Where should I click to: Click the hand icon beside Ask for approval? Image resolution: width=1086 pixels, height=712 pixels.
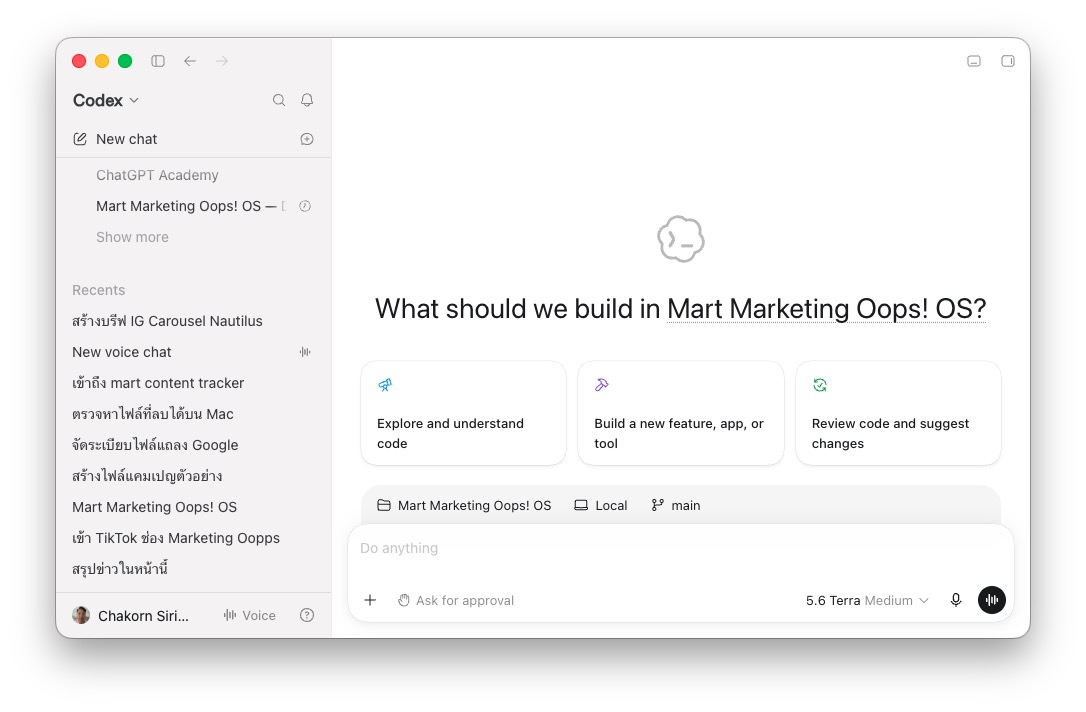pos(404,600)
